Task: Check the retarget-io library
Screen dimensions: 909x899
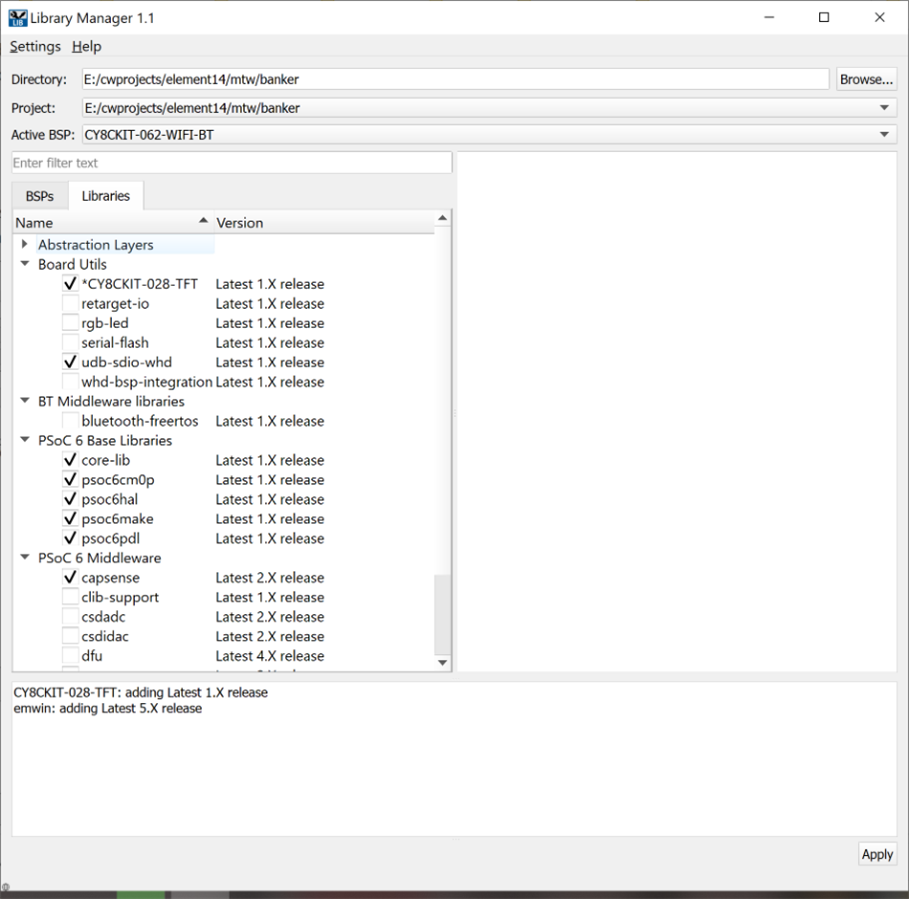Action: coord(70,303)
